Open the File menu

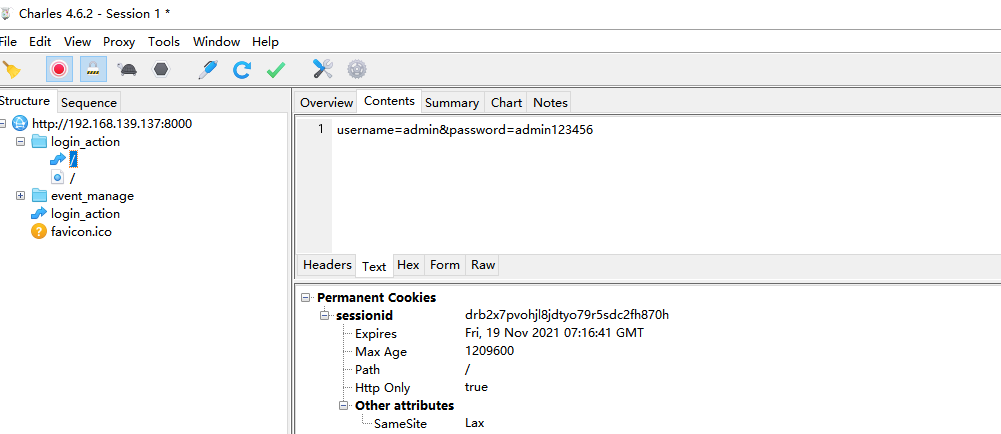(8, 42)
